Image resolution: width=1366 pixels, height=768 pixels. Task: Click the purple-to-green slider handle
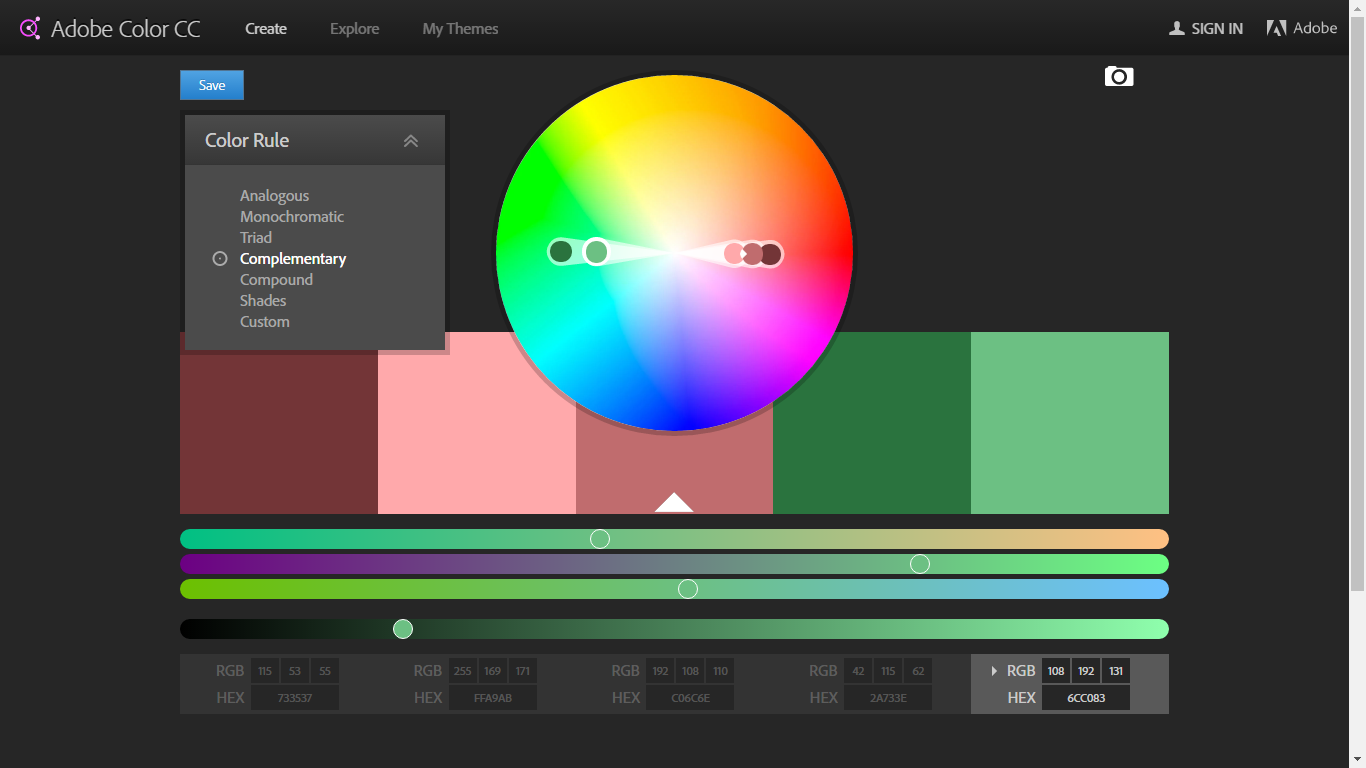[920, 564]
